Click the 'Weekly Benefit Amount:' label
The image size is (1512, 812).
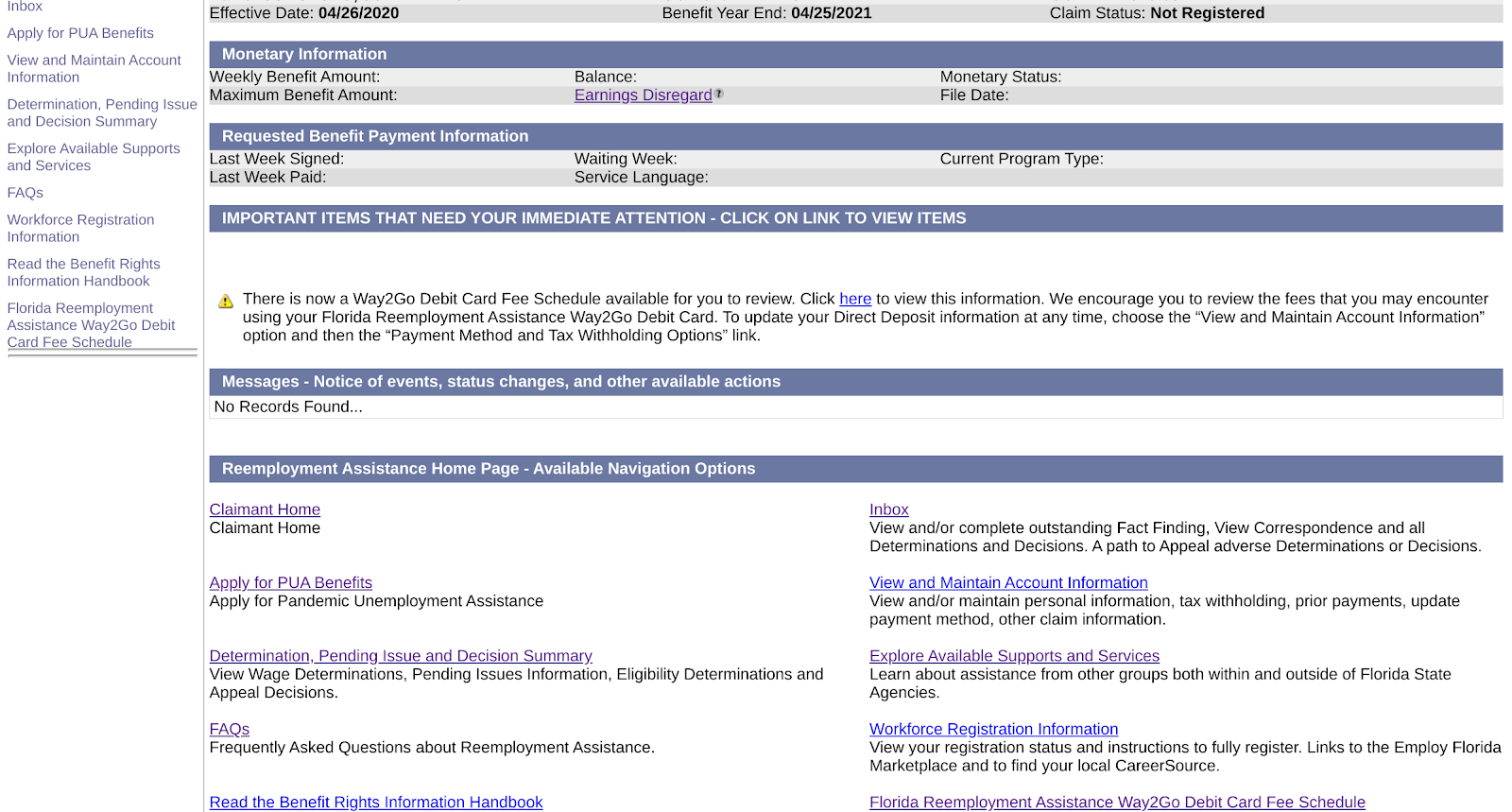pos(295,78)
